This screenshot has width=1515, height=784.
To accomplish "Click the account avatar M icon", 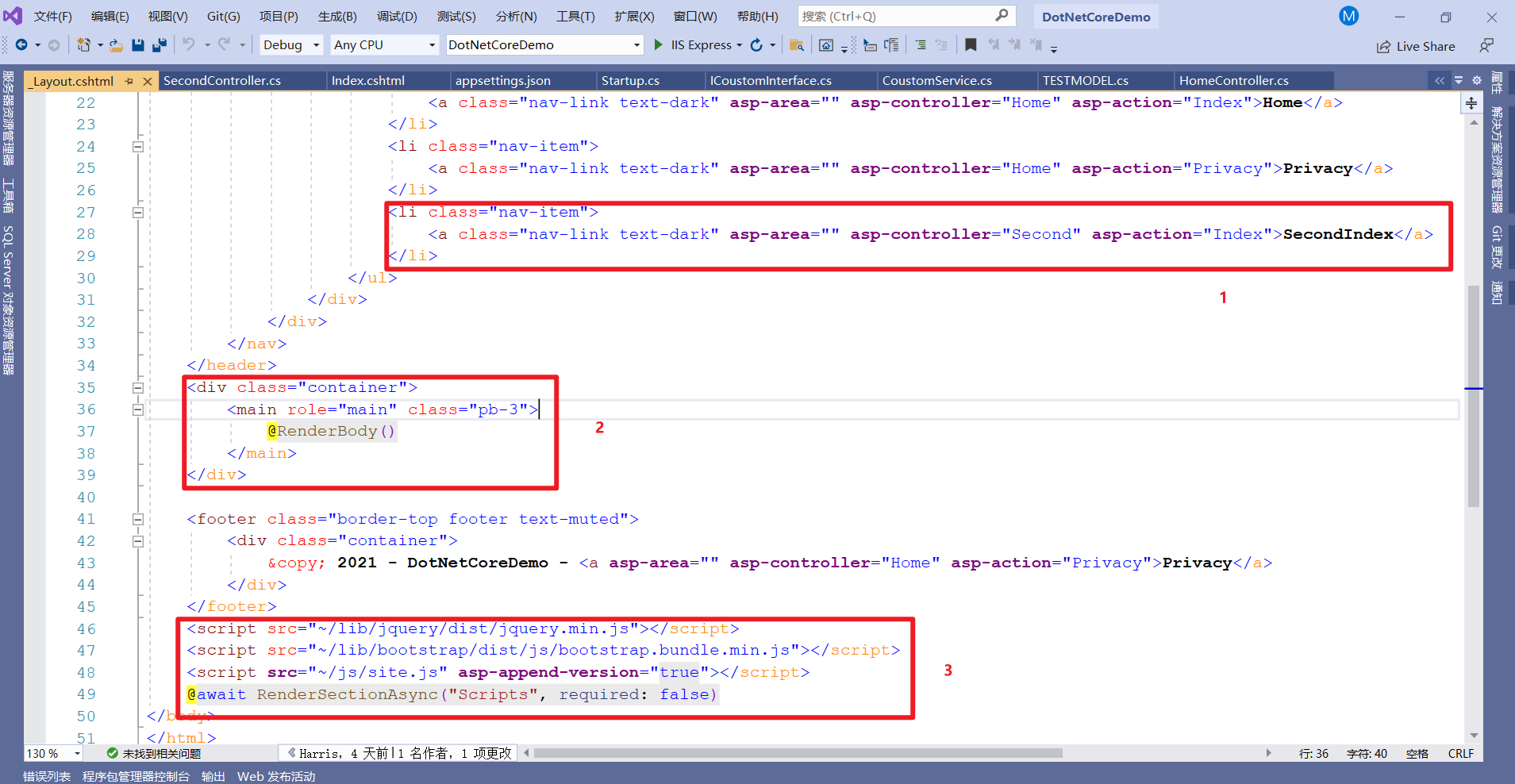I will click(x=1348, y=16).
